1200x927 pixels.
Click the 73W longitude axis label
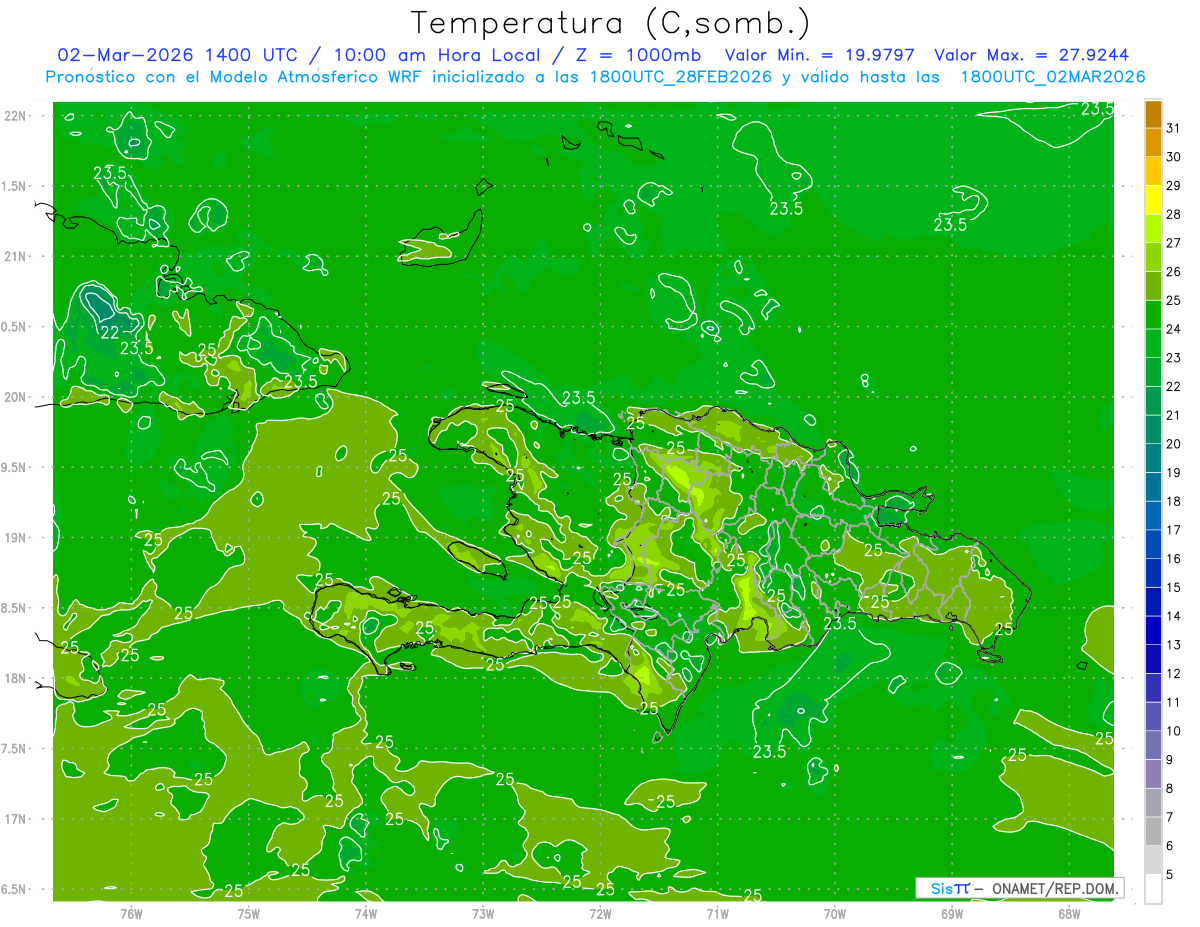pos(483,913)
